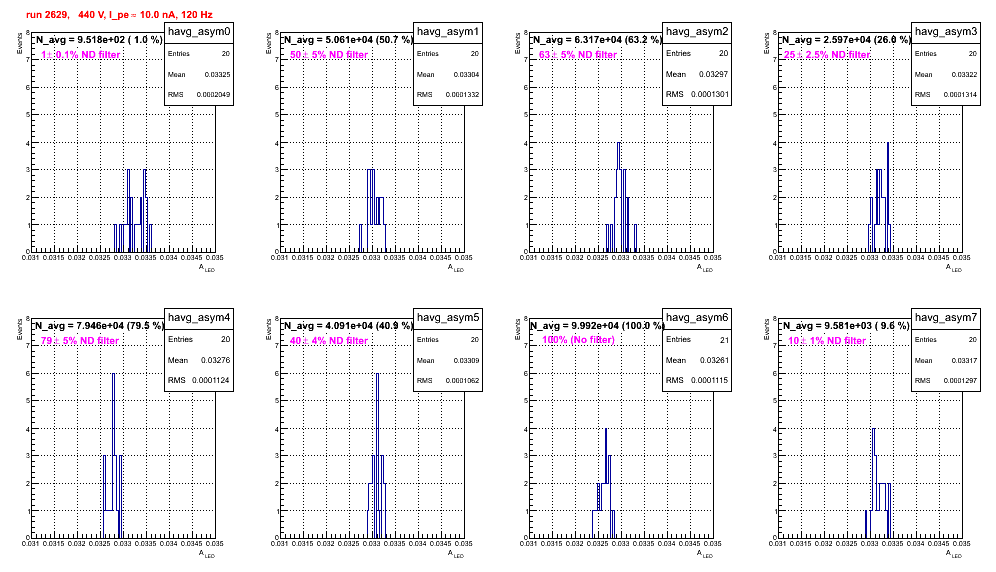996x572 pixels.
Task: Click the A_LED x-axis title of havg_asym0
Action: pos(207,268)
